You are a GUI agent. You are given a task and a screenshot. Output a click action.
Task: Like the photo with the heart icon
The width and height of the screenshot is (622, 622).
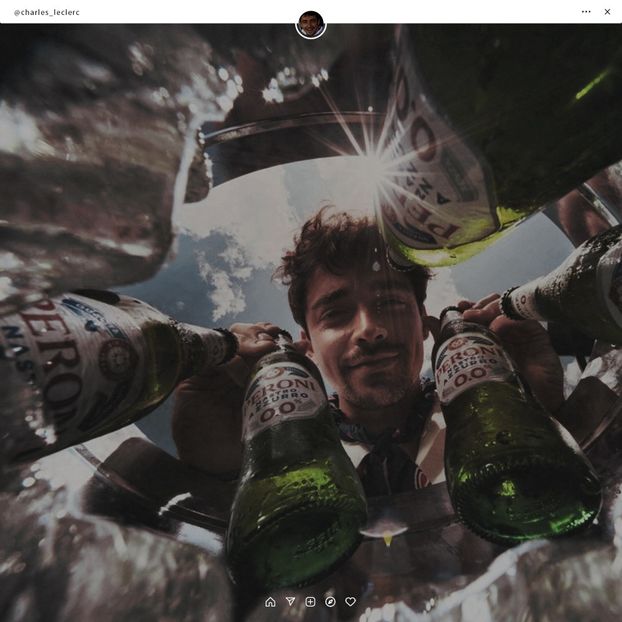(350, 602)
